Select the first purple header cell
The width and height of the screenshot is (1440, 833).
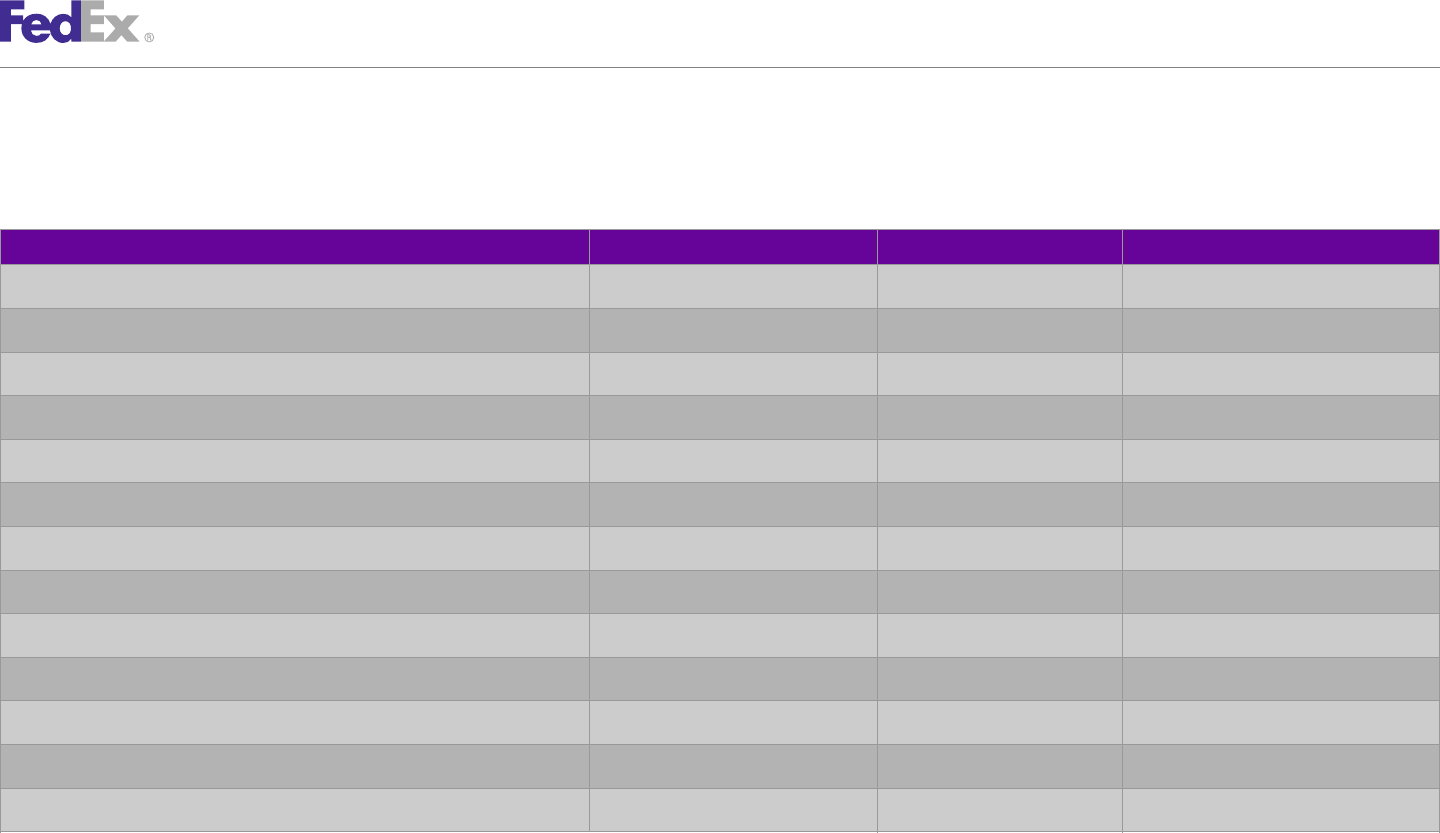[x=294, y=247]
